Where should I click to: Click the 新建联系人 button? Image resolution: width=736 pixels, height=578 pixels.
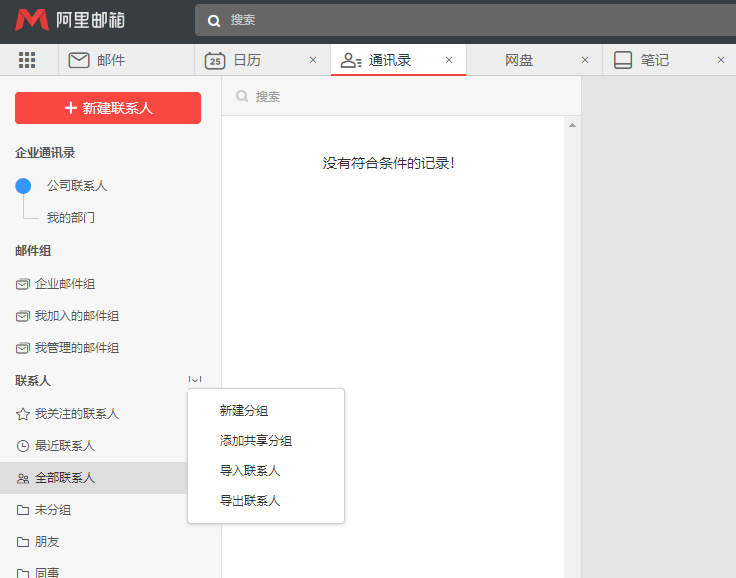(108, 108)
